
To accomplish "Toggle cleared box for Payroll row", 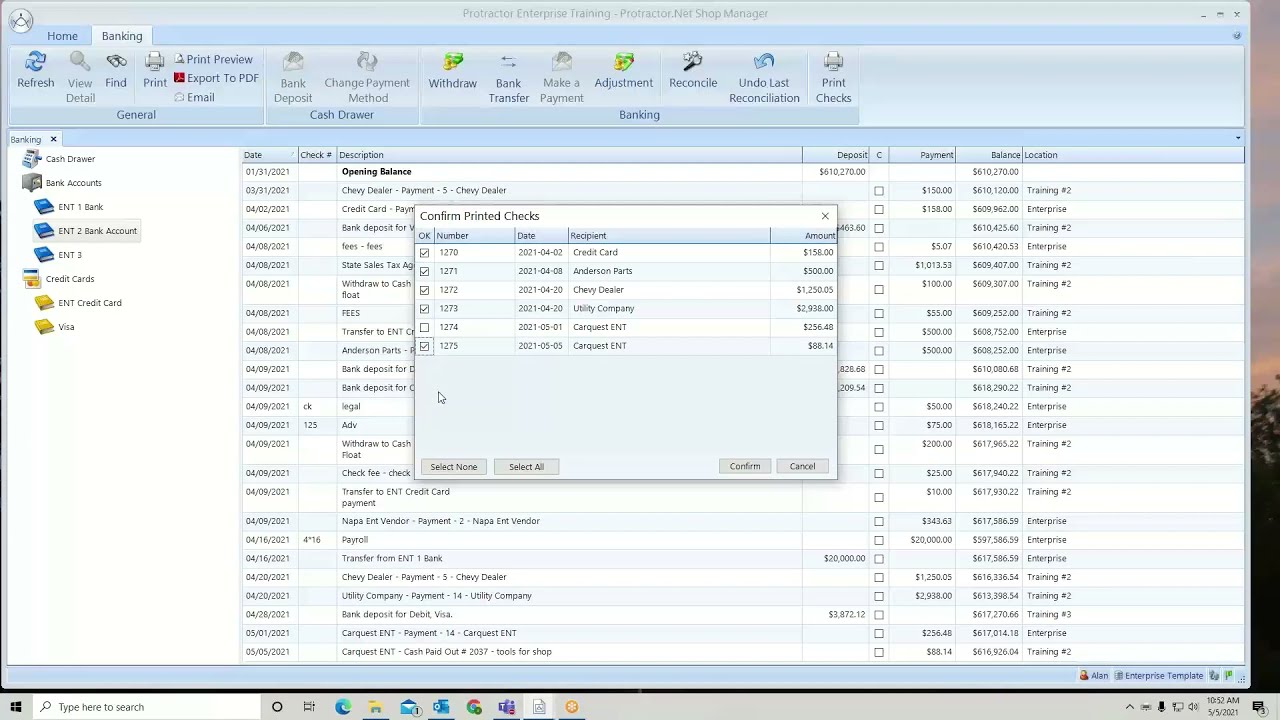I will pyautogui.click(x=879, y=540).
